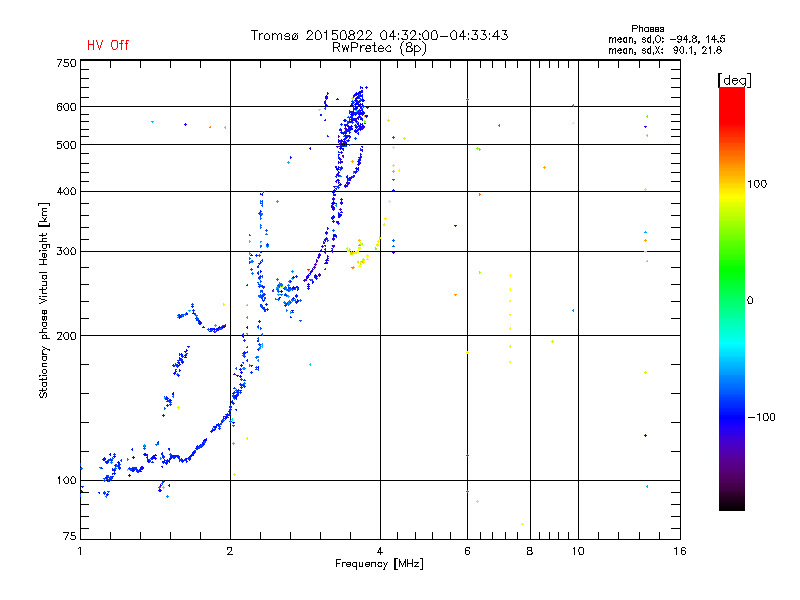Click the colorbar tick label "0"

tap(749, 300)
